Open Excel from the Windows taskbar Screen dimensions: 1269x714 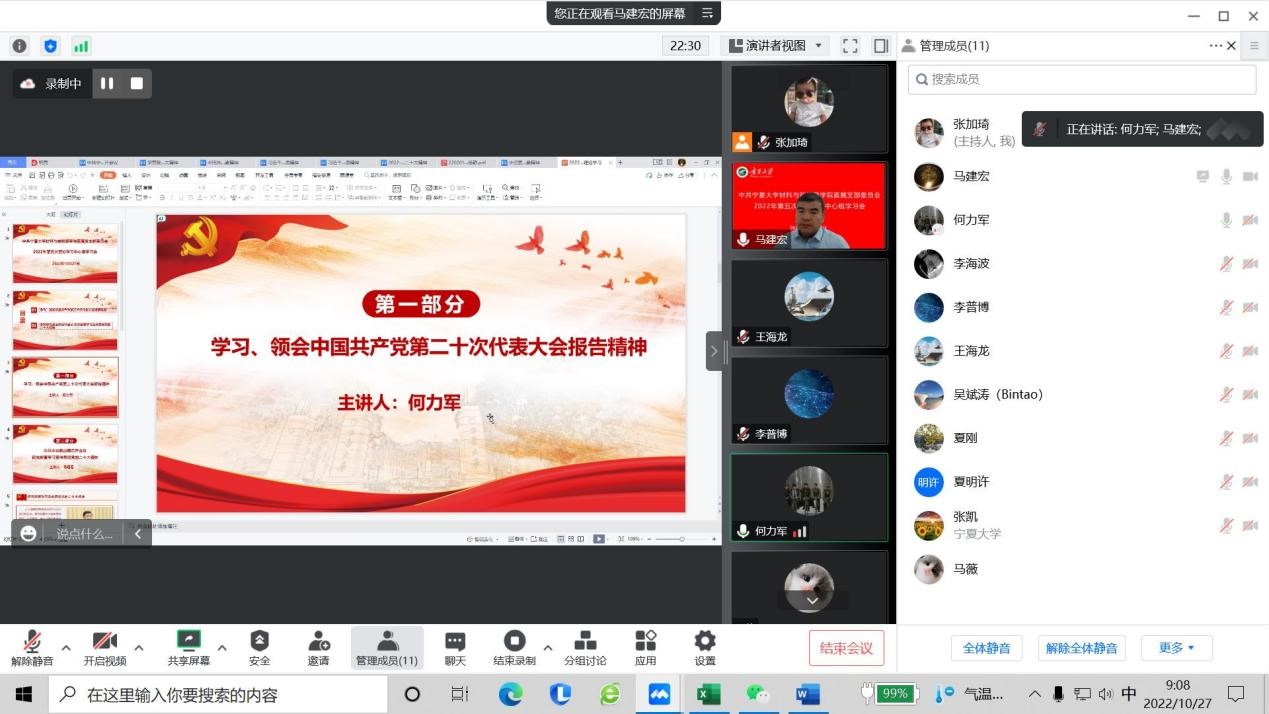click(709, 694)
